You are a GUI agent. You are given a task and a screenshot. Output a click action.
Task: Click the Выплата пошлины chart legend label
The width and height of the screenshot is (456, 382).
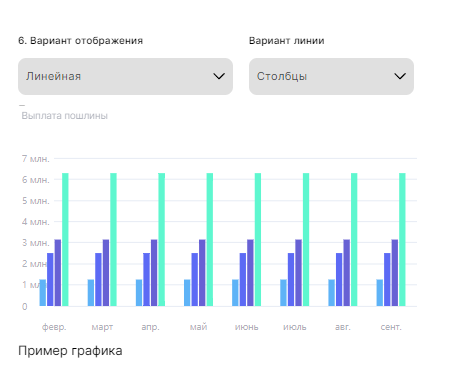[x=65, y=116]
